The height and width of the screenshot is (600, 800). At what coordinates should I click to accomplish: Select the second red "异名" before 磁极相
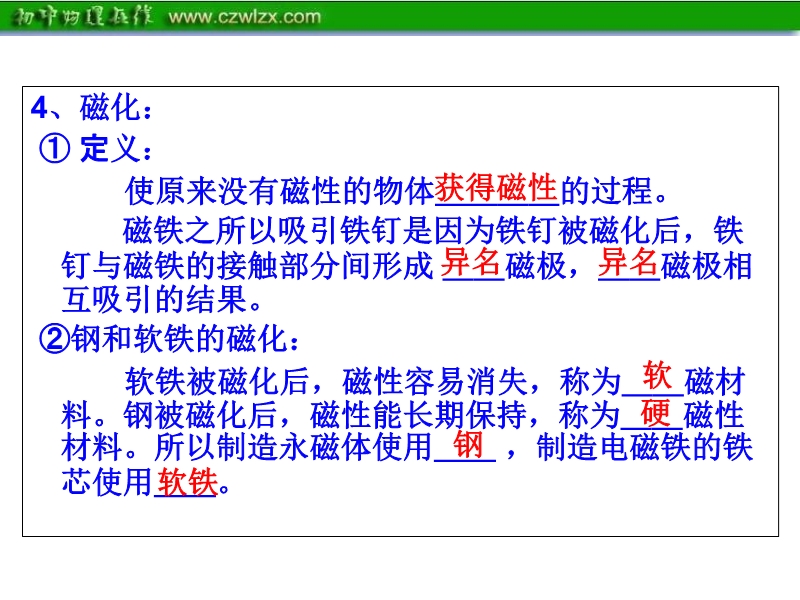628,263
